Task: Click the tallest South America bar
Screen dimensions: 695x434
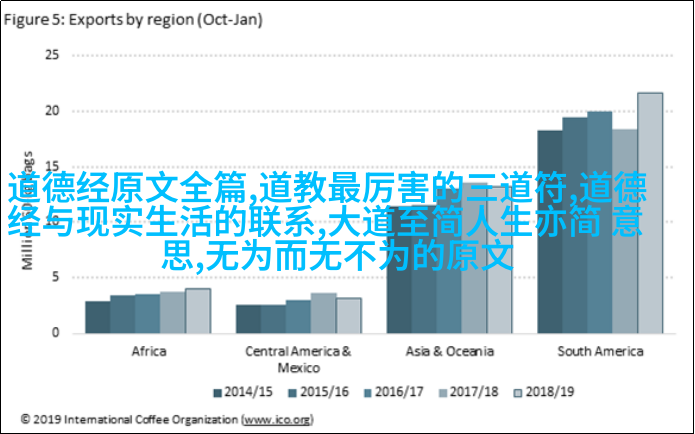Action: tap(650, 212)
